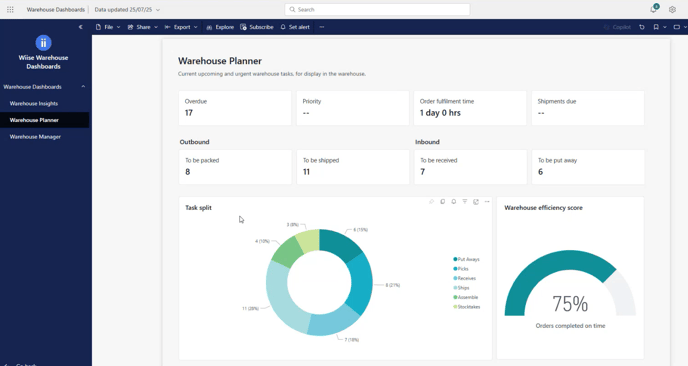
Task: Click into the Search field
Action: click(x=377, y=9)
